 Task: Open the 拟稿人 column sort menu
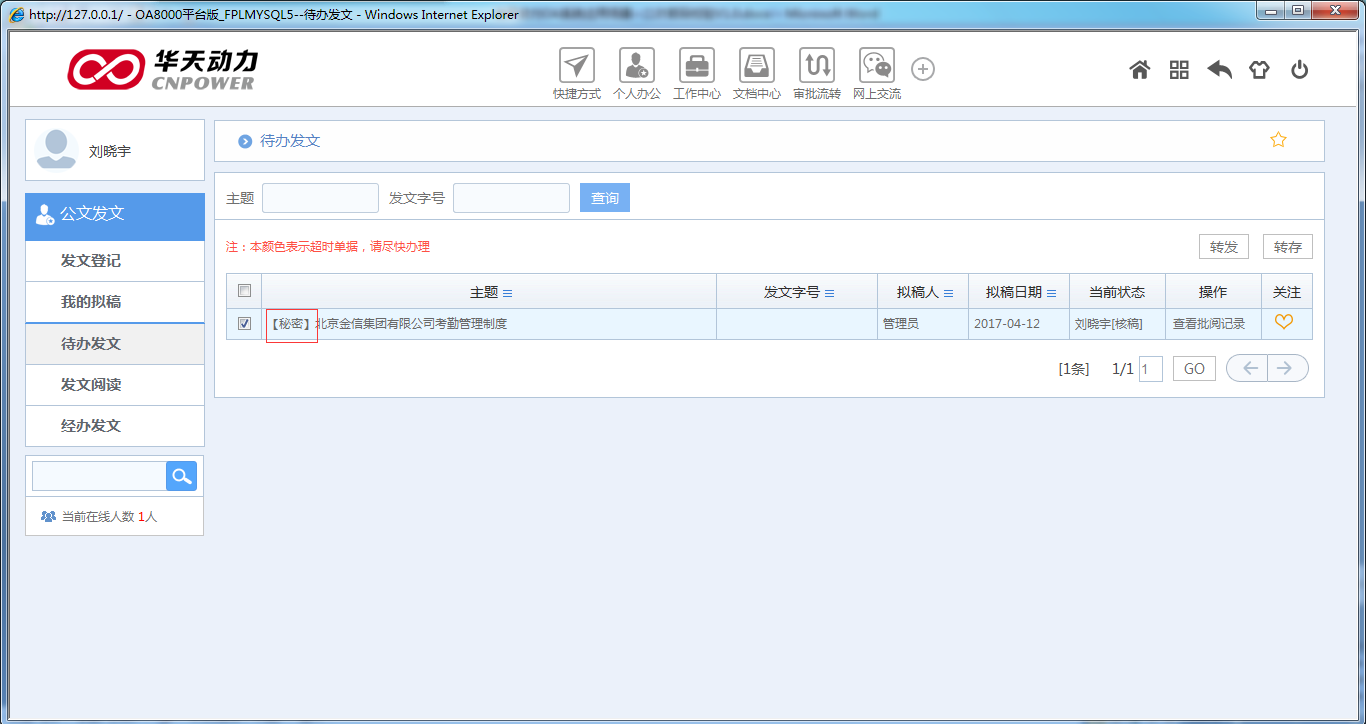click(948, 292)
